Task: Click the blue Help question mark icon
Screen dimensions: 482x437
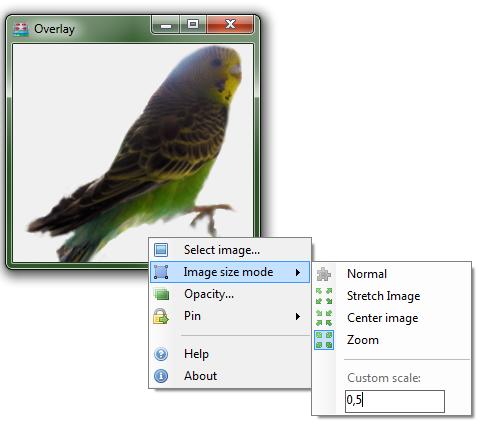Action: pyautogui.click(x=161, y=354)
